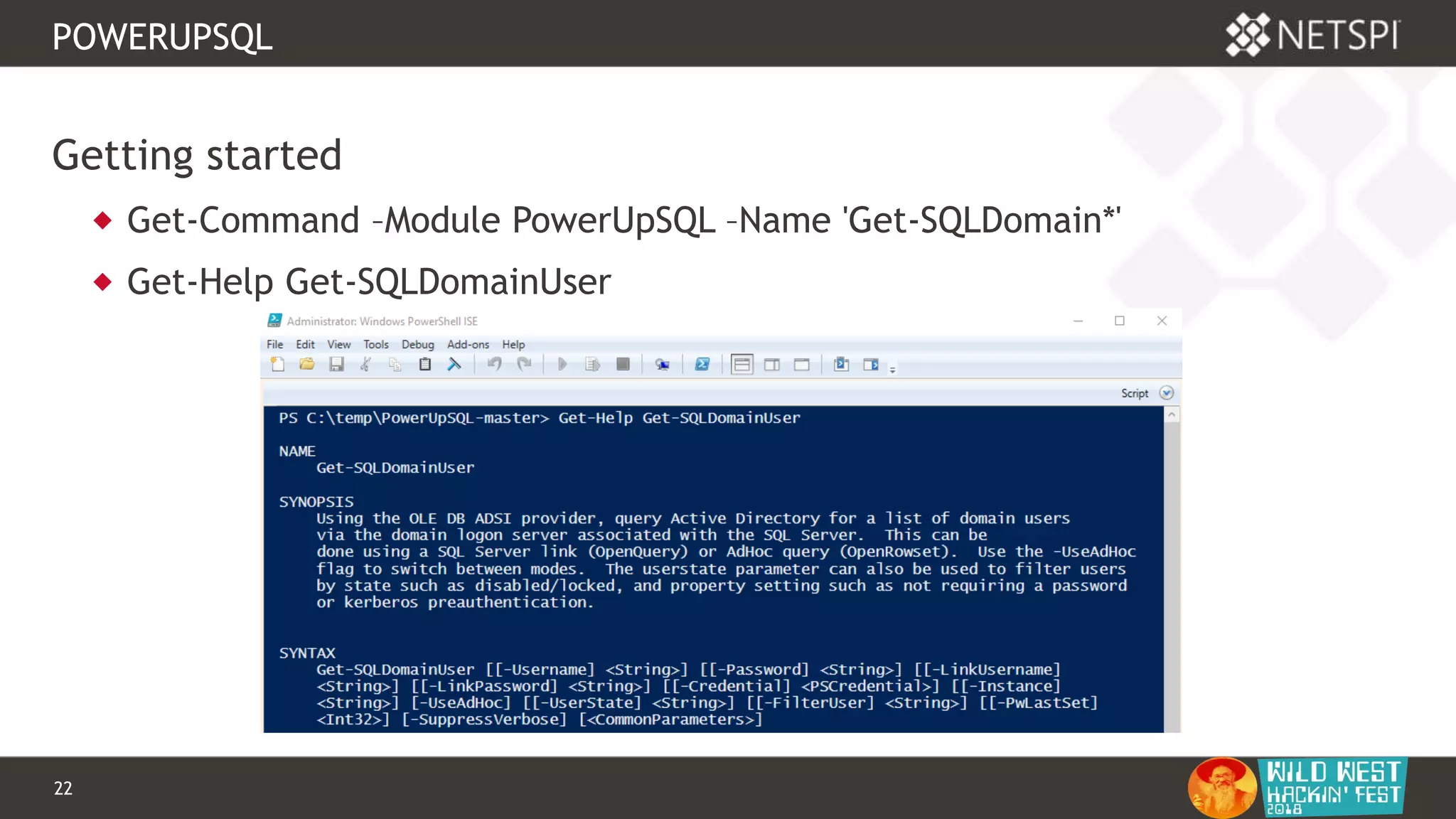The height and width of the screenshot is (819, 1456).
Task: Minimize the PowerShell ISE window
Action: click(1078, 321)
